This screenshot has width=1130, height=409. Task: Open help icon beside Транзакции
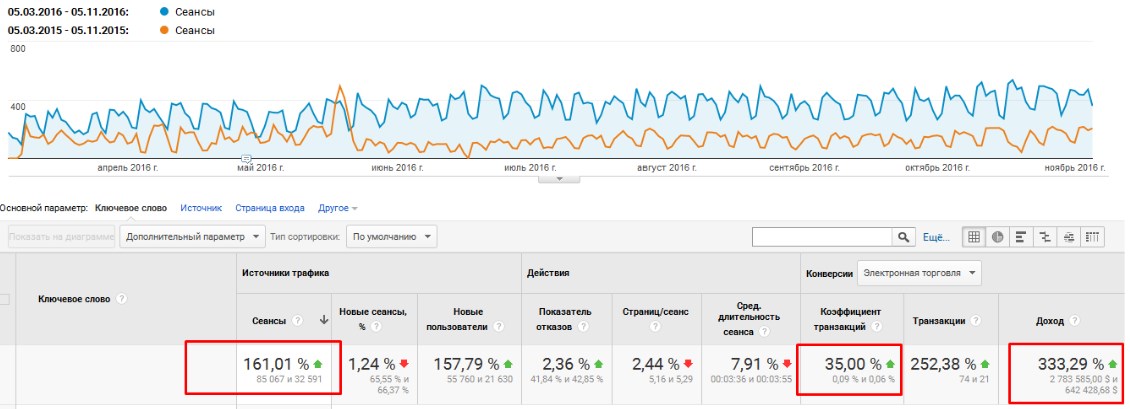coord(976,320)
